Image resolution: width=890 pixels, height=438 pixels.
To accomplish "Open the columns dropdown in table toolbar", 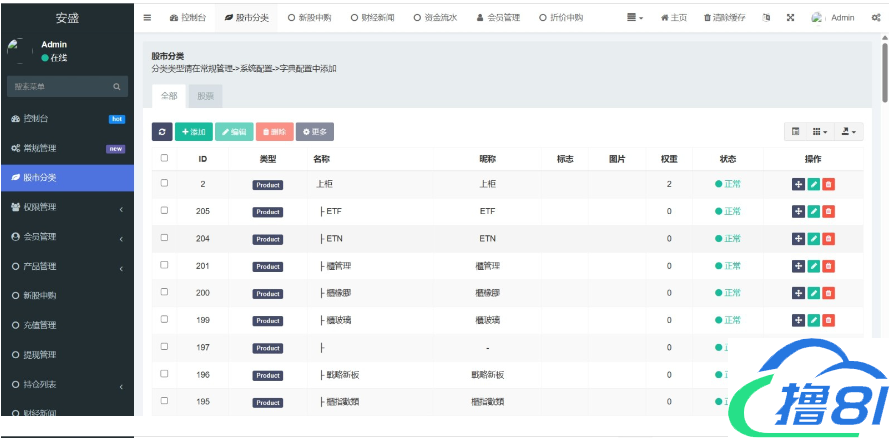I will coord(820,132).
